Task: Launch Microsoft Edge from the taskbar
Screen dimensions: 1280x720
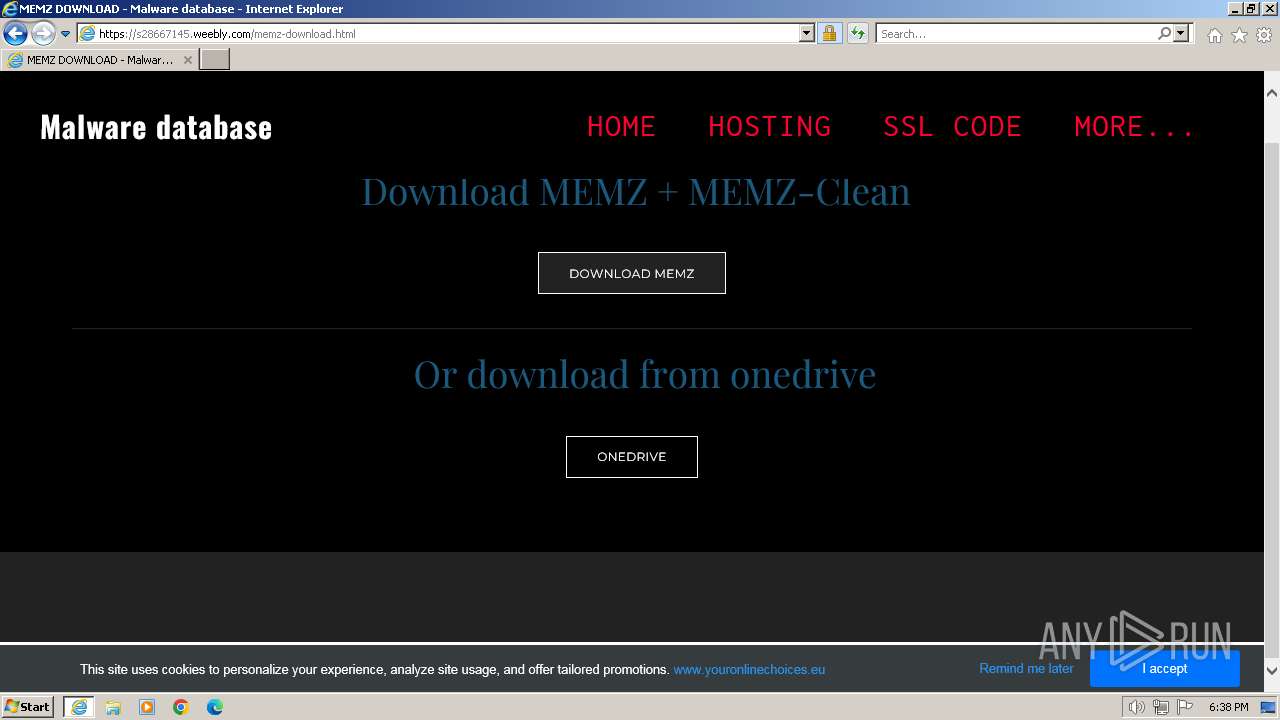Action: [215, 707]
